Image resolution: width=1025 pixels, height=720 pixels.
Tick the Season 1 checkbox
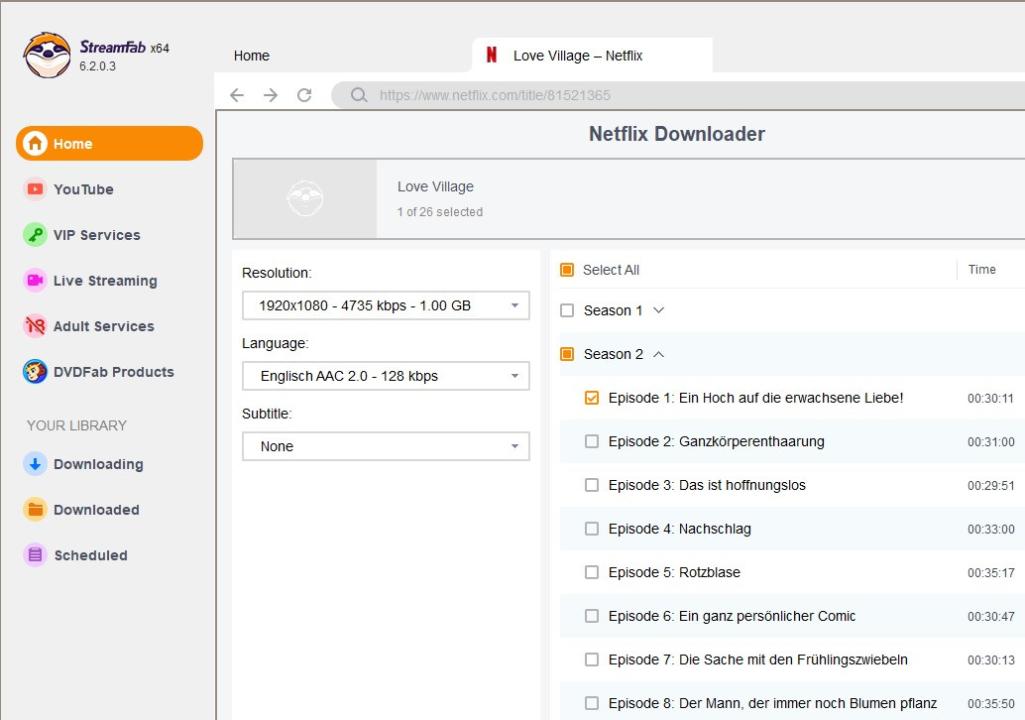(x=567, y=311)
